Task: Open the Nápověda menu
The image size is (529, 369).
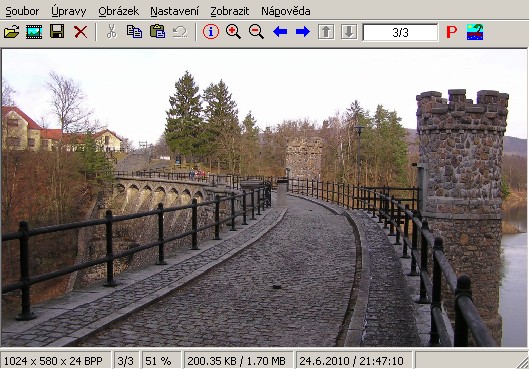Action: click(286, 11)
